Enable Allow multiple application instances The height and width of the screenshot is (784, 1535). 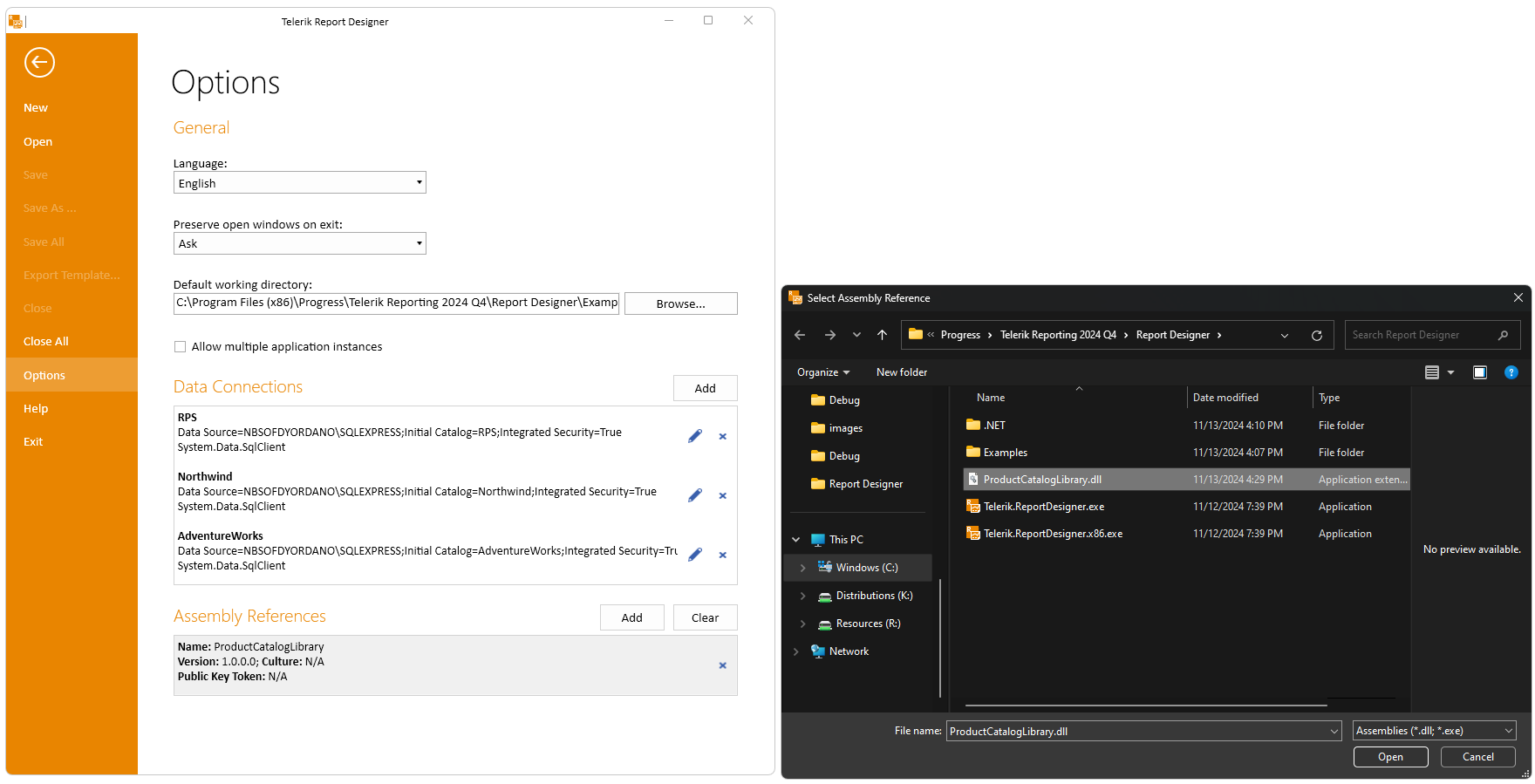(181, 347)
